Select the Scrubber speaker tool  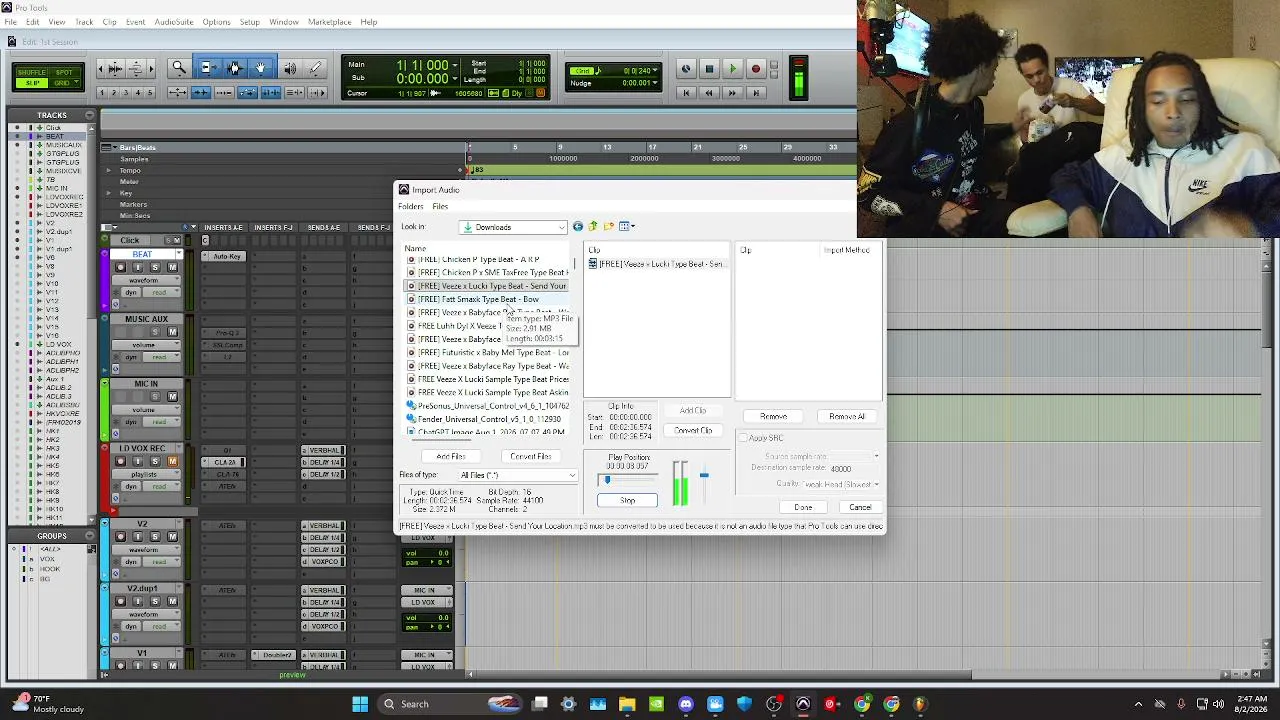tap(289, 68)
